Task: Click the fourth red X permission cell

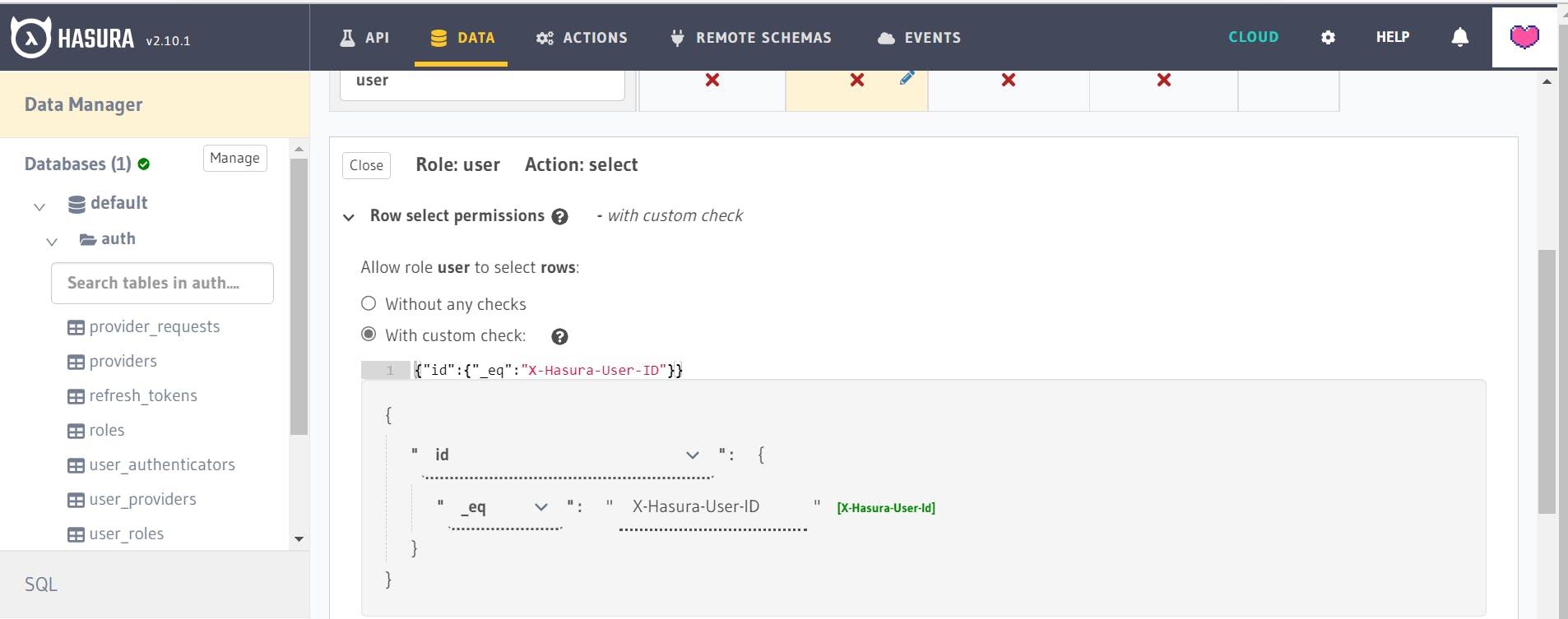Action: pyautogui.click(x=1164, y=80)
